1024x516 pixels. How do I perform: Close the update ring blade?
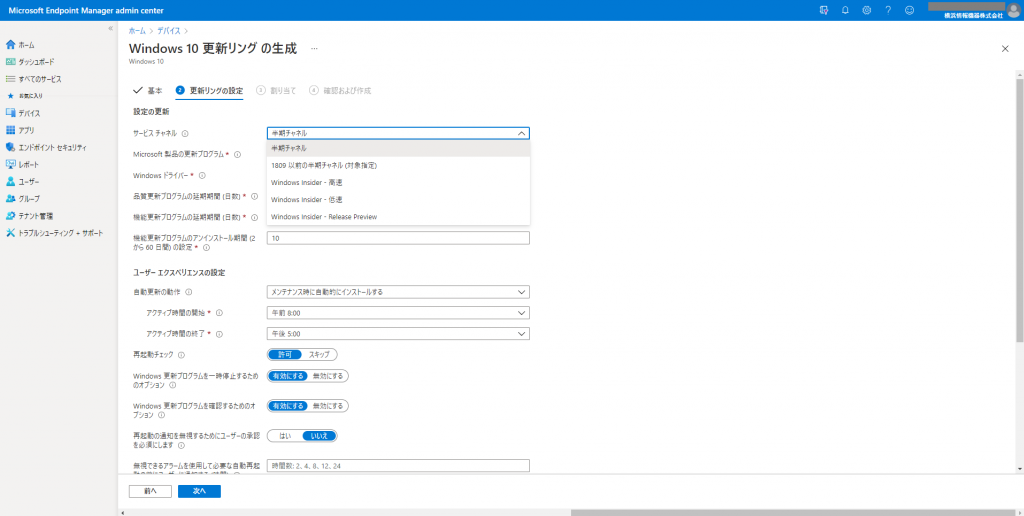pos(1005,49)
